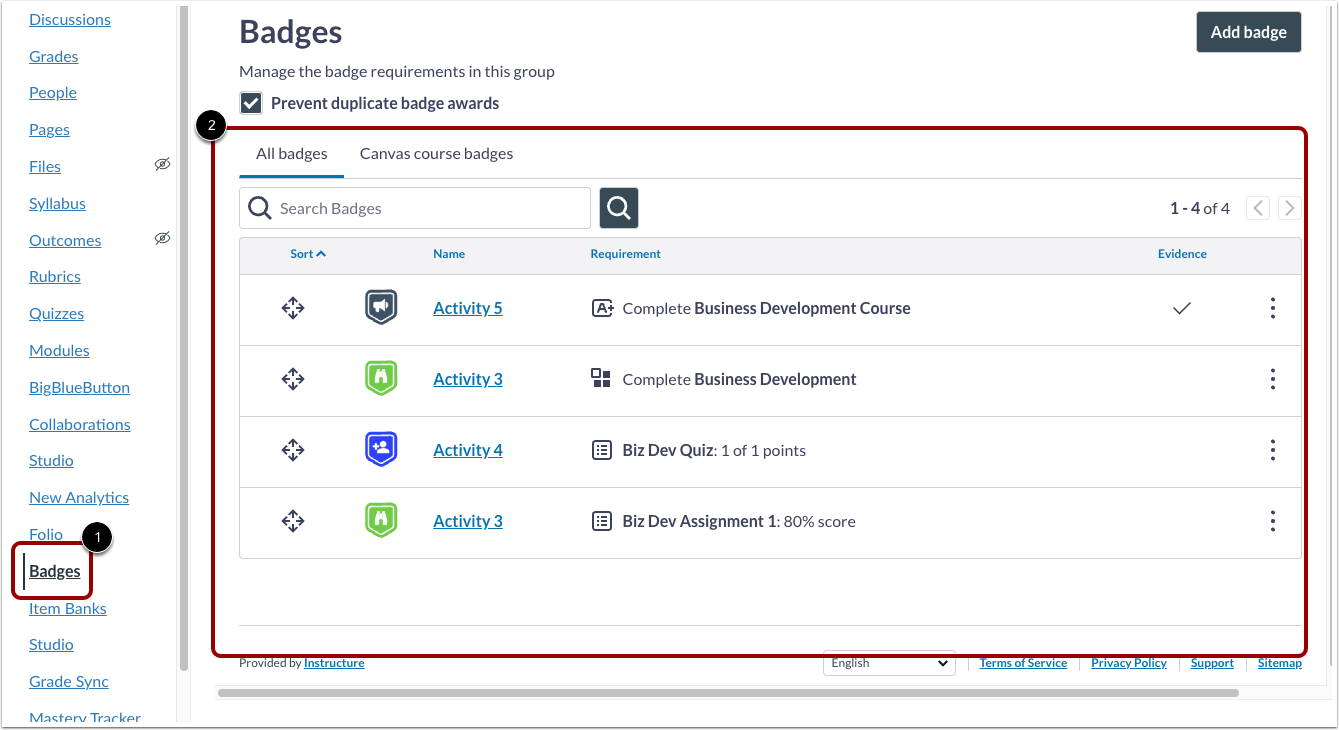Open the three-dot menu for Activity 4
This screenshot has height=730, width=1339.
click(1272, 450)
